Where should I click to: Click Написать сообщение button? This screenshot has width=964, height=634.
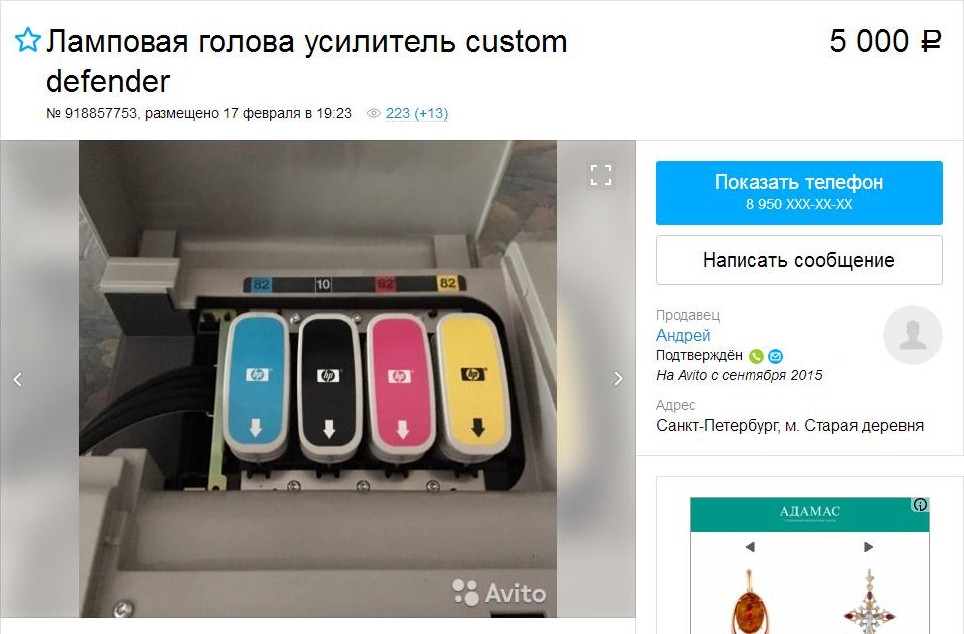[799, 260]
